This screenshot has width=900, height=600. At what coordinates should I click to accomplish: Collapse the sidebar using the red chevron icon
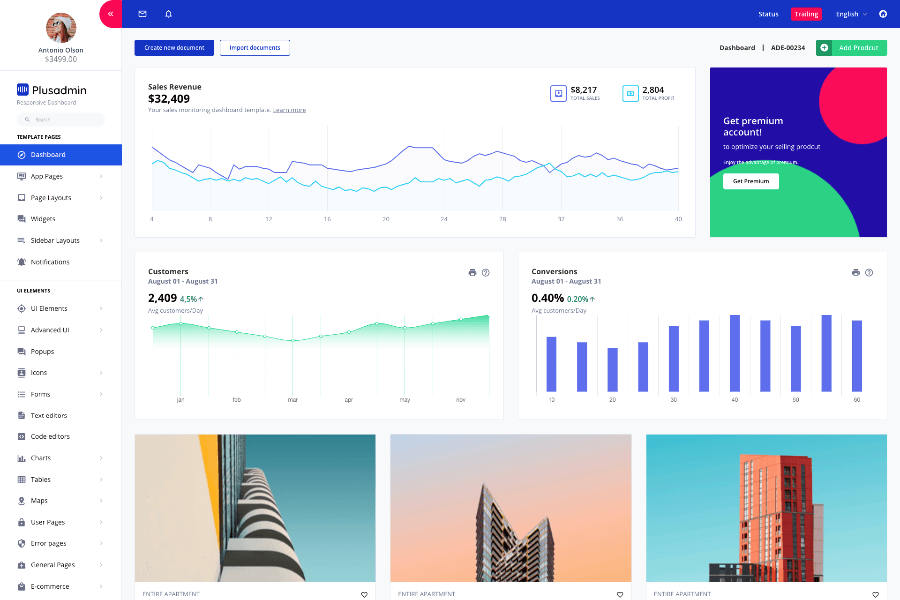110,14
